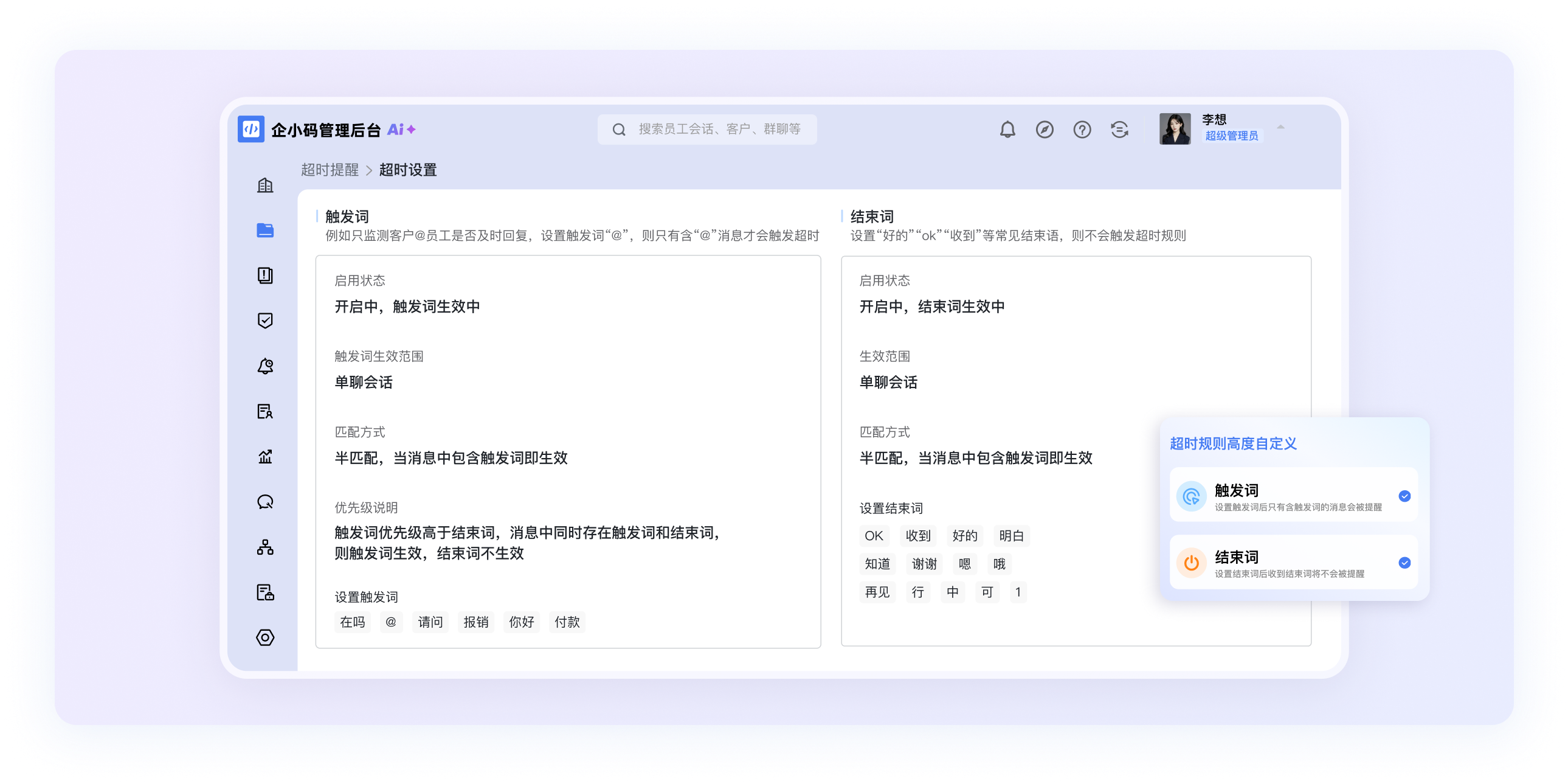Open the chart statistics sidebar icon

point(265,457)
